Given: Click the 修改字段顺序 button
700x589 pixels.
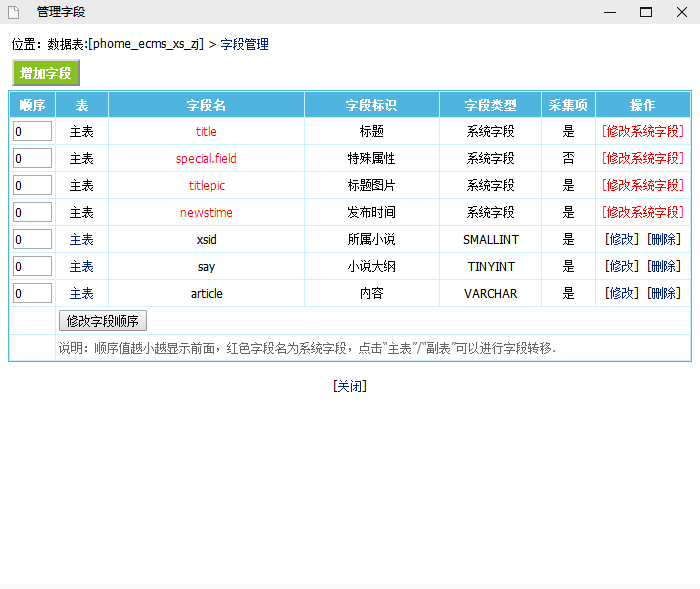Looking at the screenshot, I should point(103,321).
